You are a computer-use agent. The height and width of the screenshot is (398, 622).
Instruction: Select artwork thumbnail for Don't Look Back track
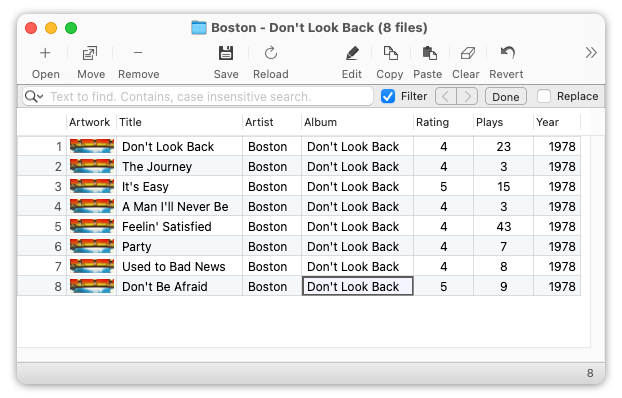coord(92,146)
